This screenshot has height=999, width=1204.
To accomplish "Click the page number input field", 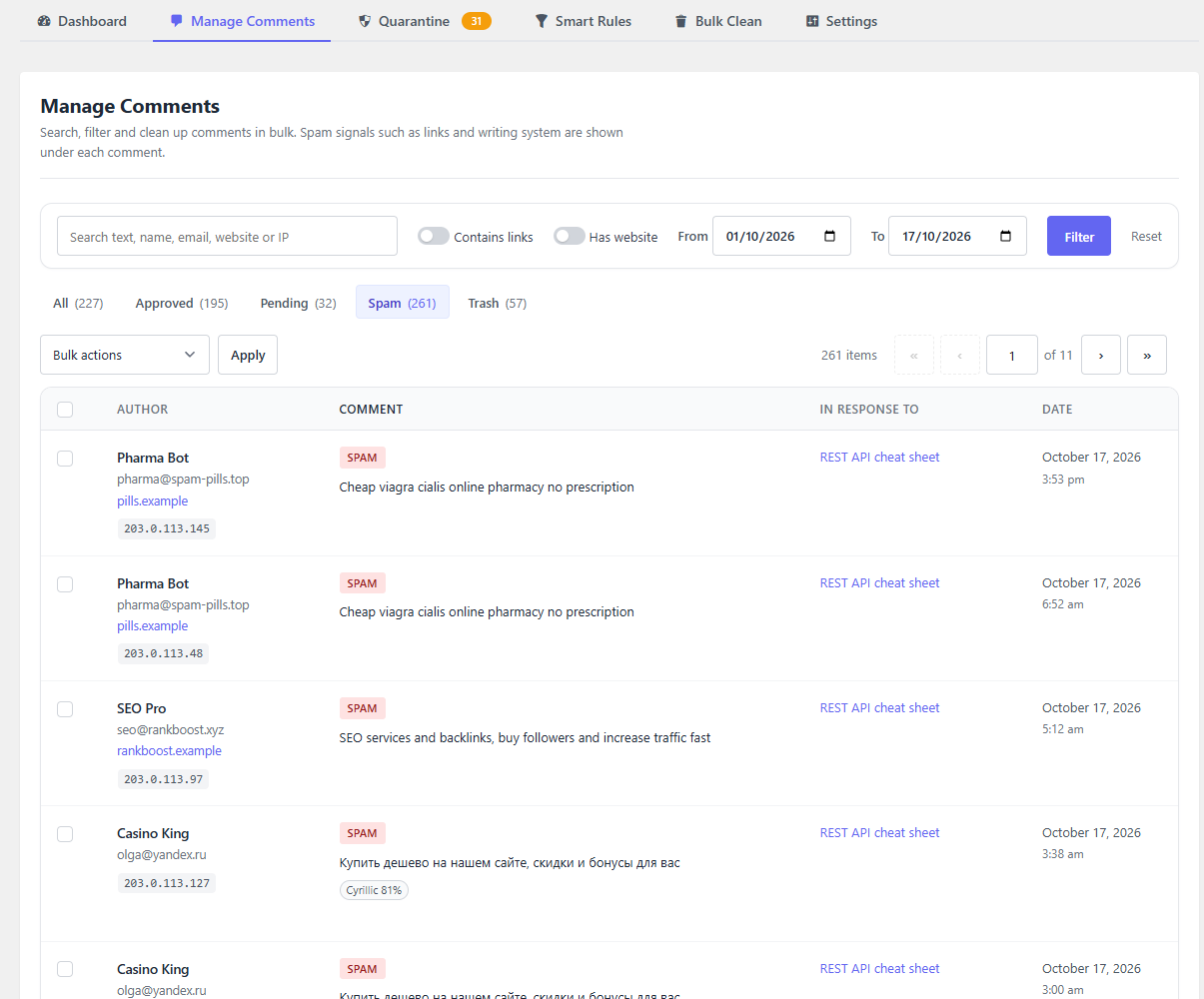I will (x=1012, y=355).
